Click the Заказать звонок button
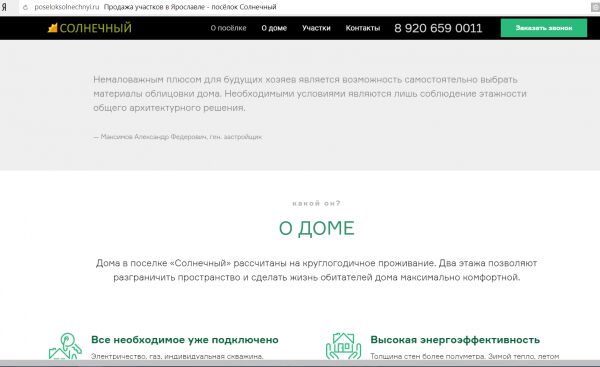Viewport: 600px width, 367px height. (x=544, y=28)
